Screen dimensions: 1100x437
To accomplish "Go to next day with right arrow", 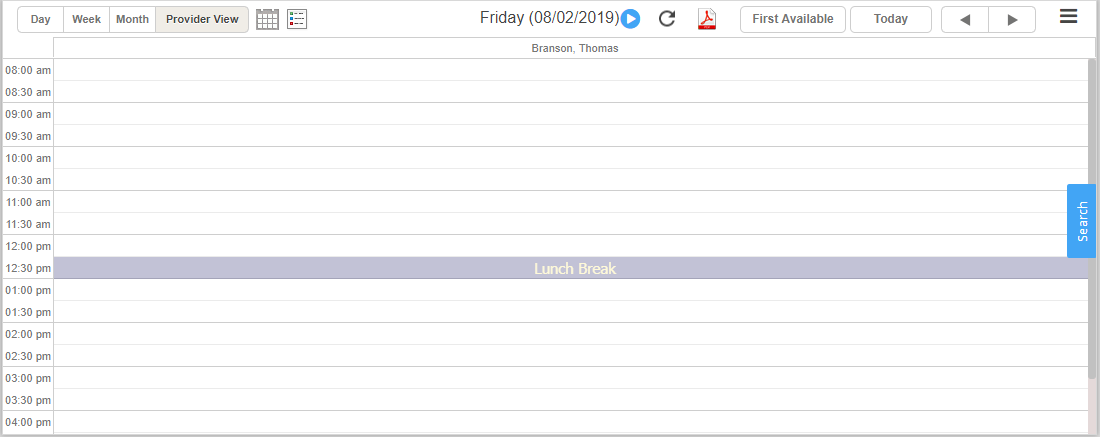I will pos(1012,20).
